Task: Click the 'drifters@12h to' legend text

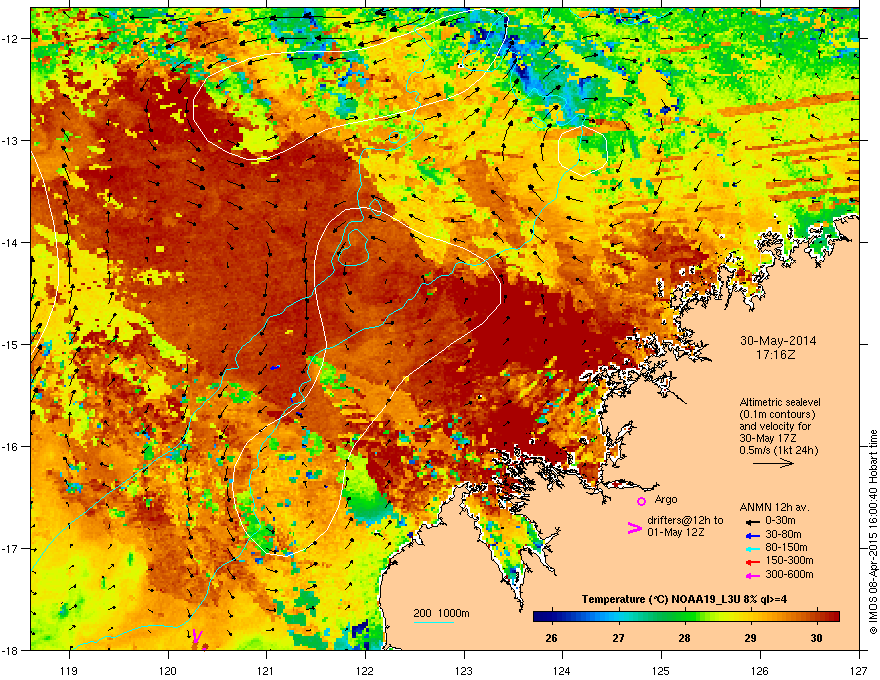Action: [685, 520]
